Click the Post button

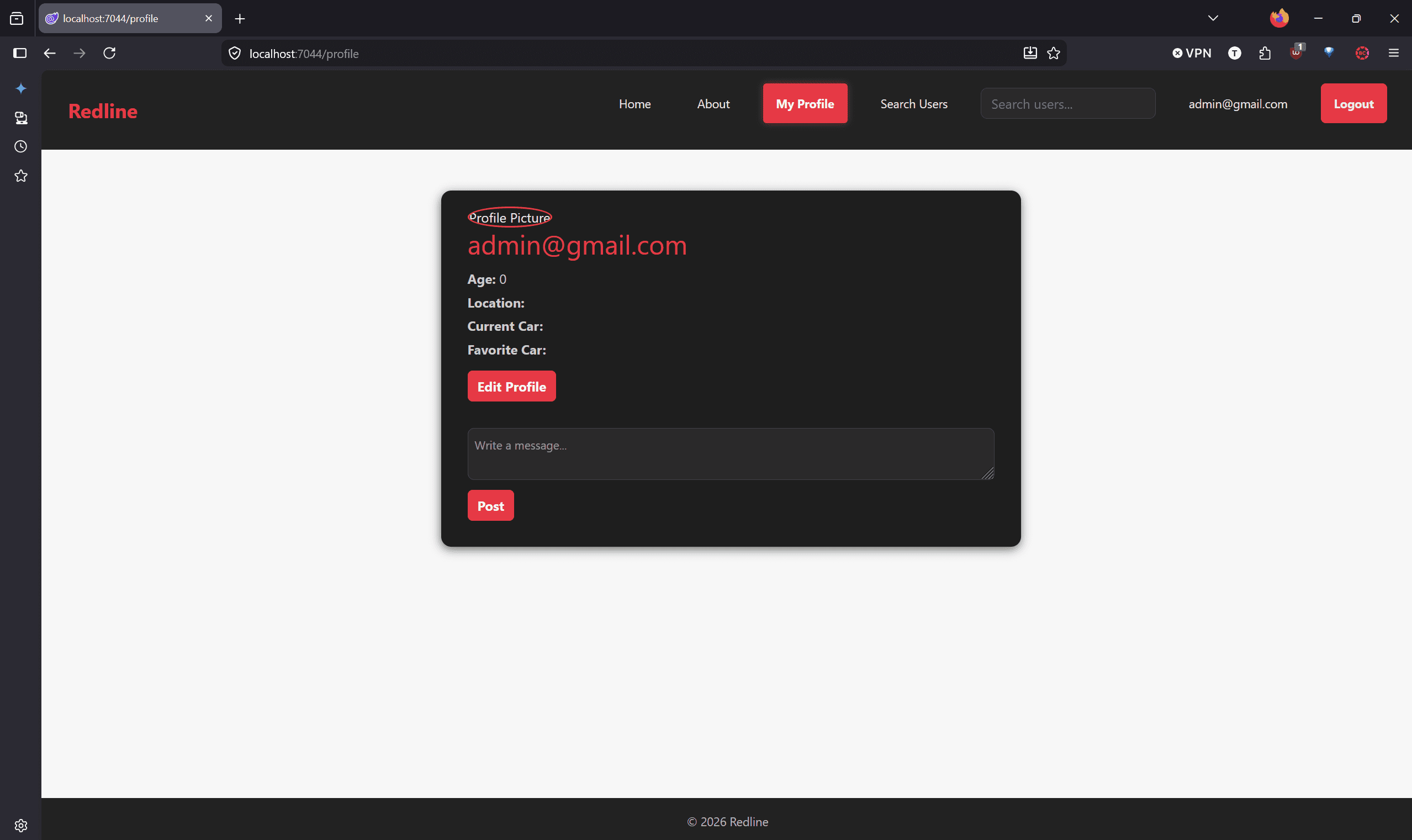pos(491,506)
